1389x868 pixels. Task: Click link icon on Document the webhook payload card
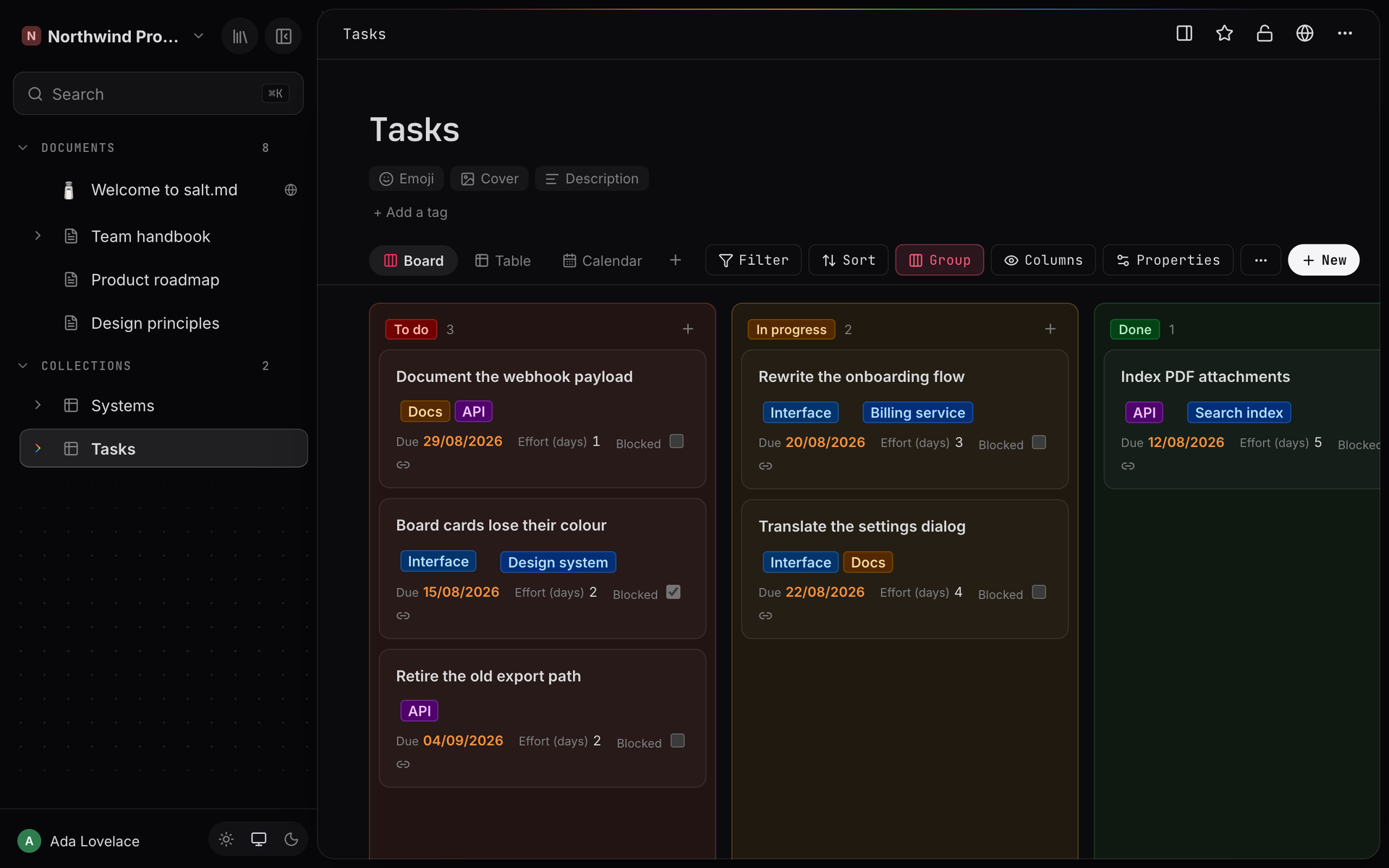point(403,464)
